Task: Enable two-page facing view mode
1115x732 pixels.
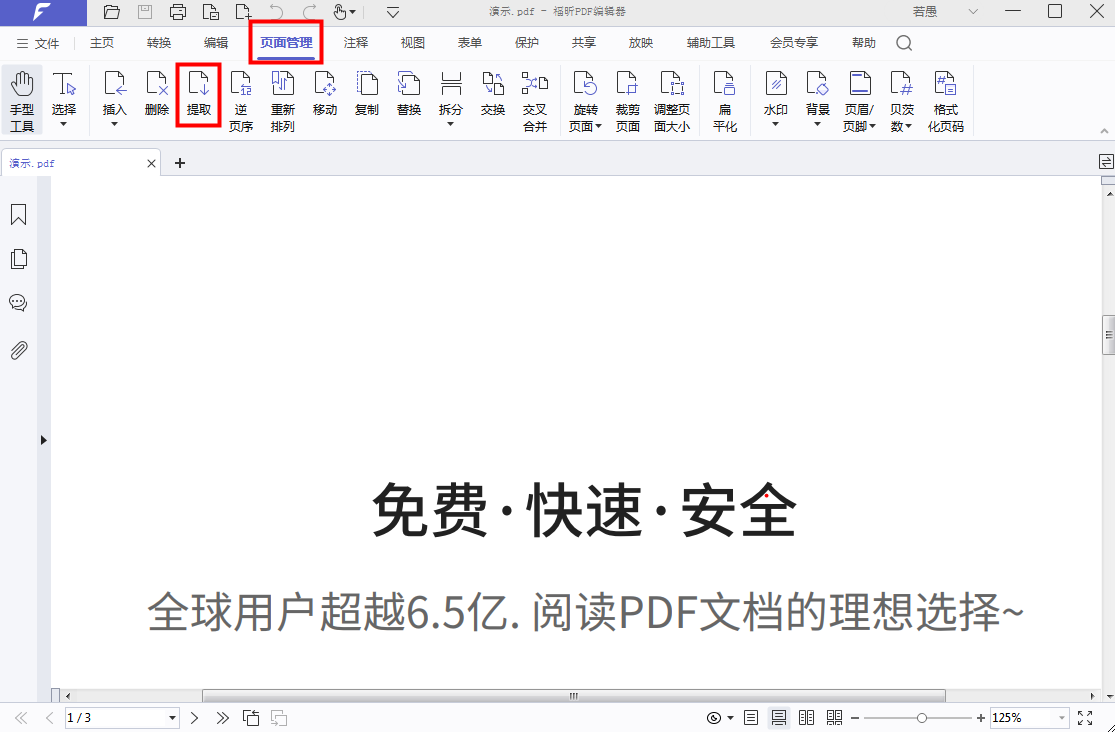Action: coord(806,718)
